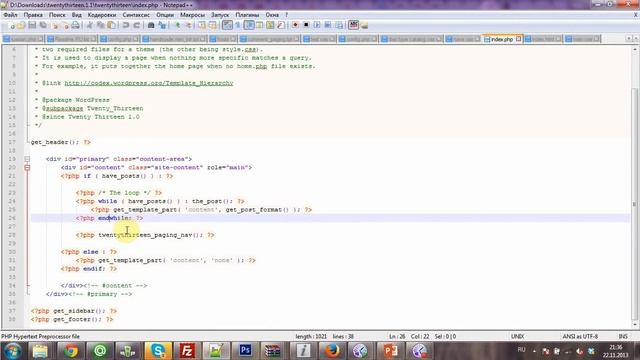640x360 pixels.
Task: Click the tab bar scroll-left arrow
Action: click(x=629, y=38)
